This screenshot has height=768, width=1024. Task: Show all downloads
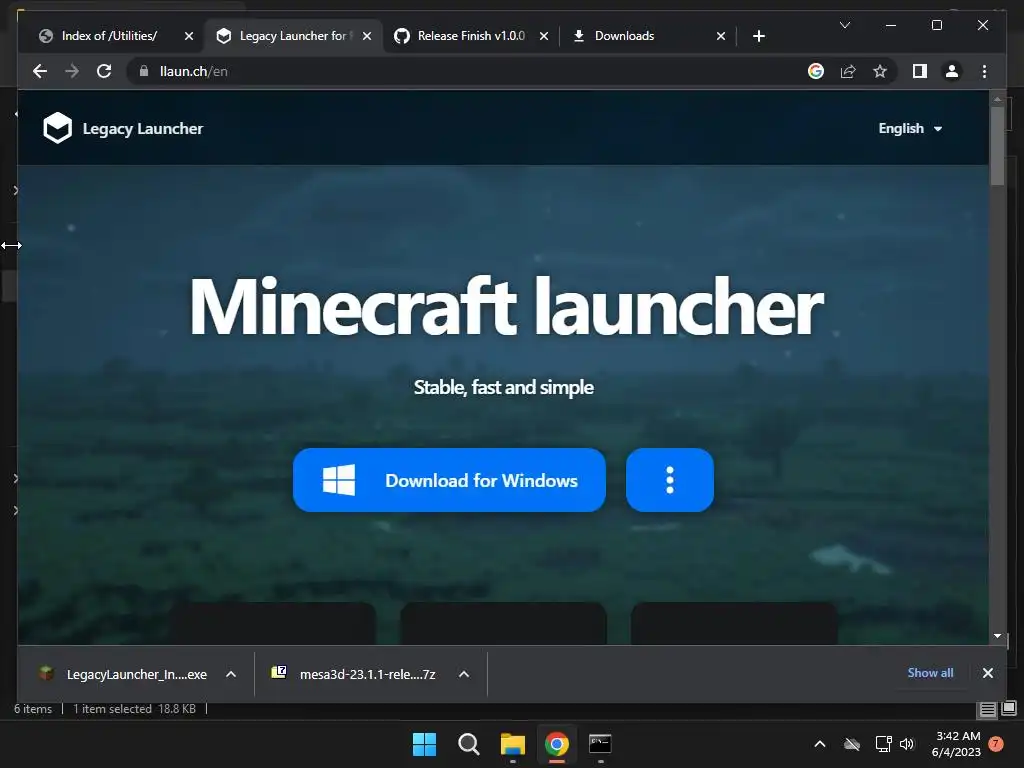pos(930,673)
